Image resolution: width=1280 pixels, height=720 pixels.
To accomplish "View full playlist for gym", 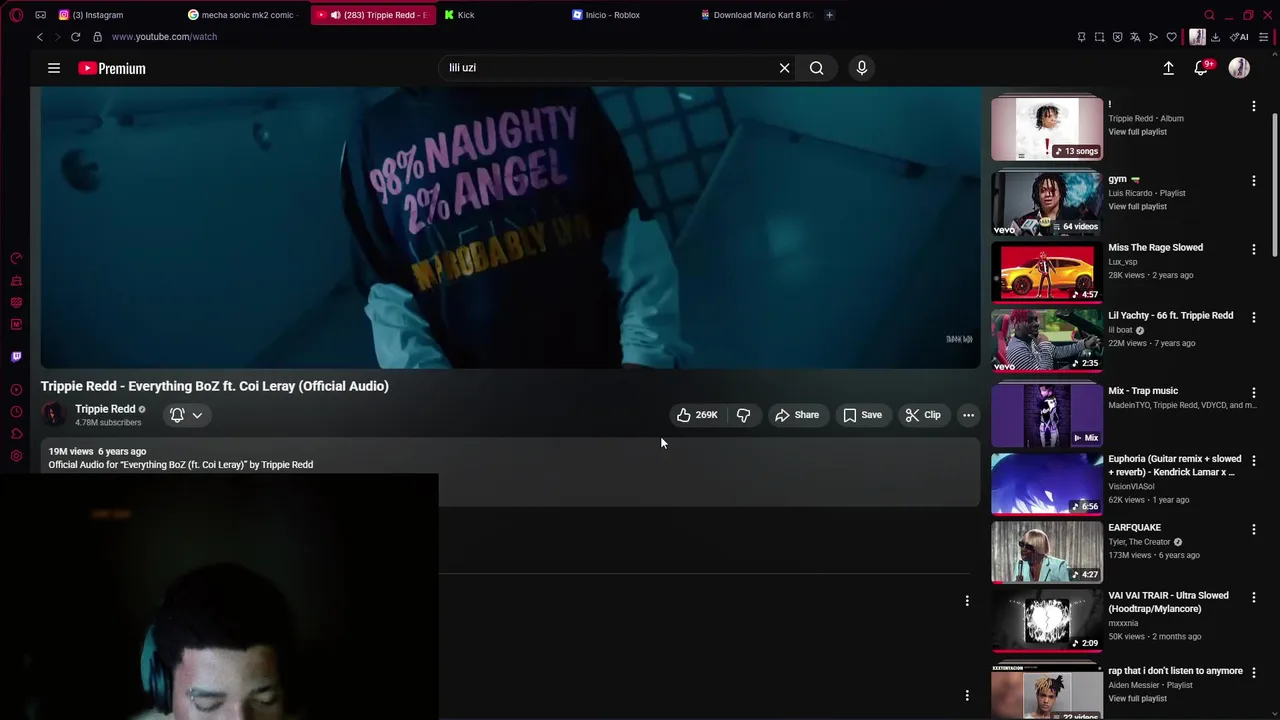I will tap(1137, 207).
